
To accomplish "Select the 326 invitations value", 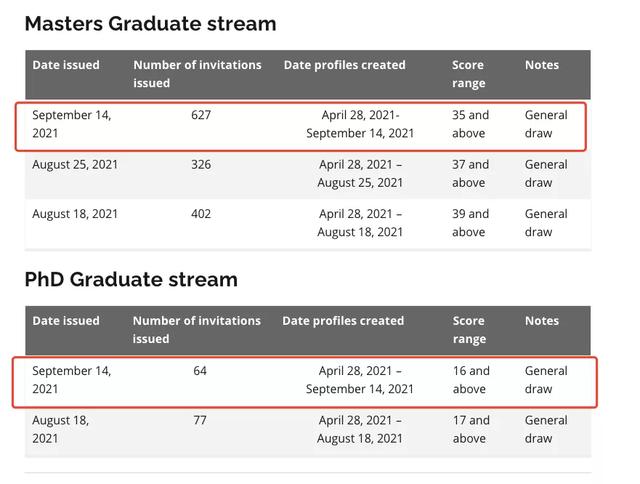I will 201,164.
